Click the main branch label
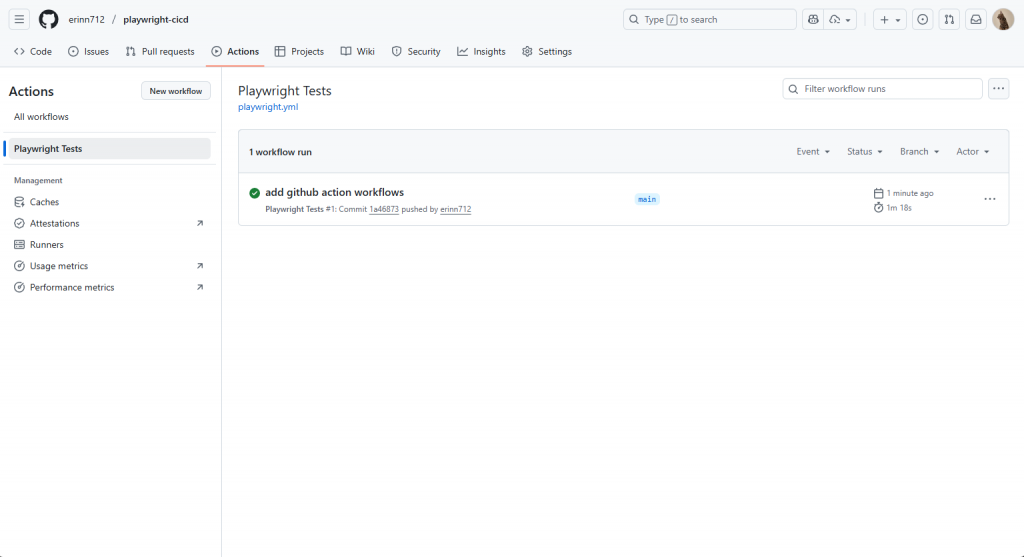Image resolution: width=1024 pixels, height=557 pixels. coord(647,199)
